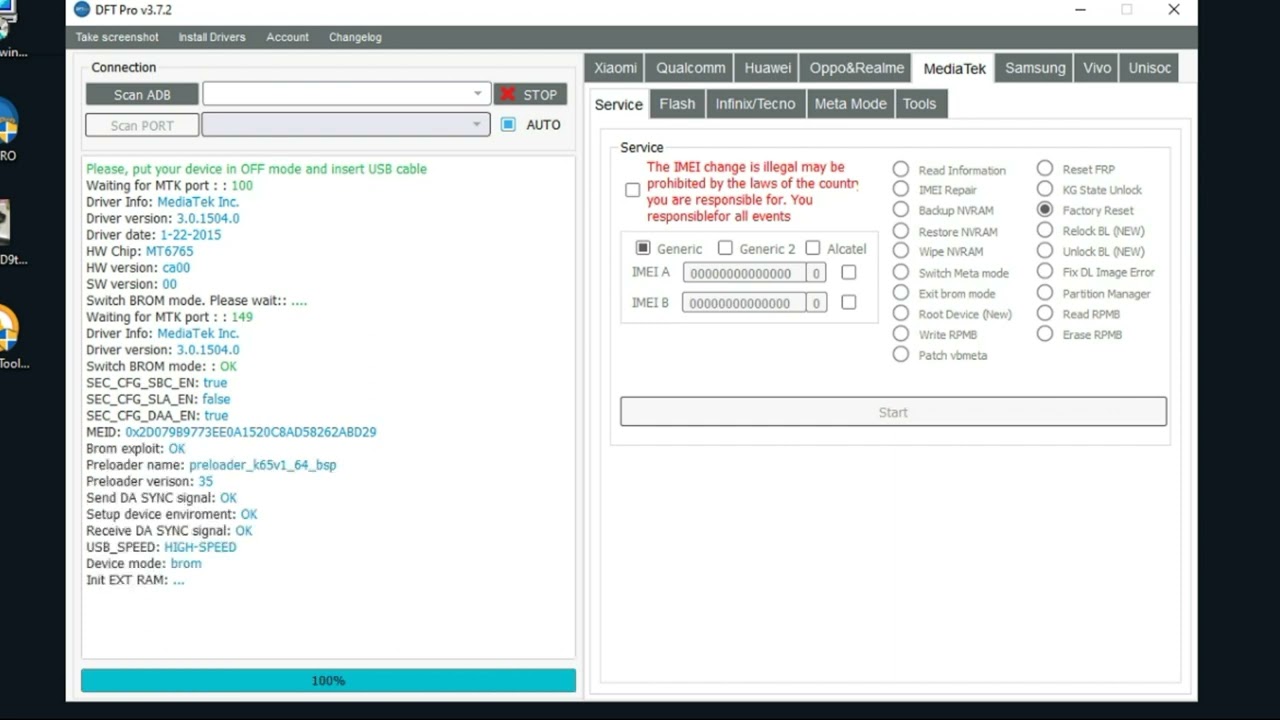Click the 100% progress bar
This screenshot has height=720, width=1280.
(328, 681)
